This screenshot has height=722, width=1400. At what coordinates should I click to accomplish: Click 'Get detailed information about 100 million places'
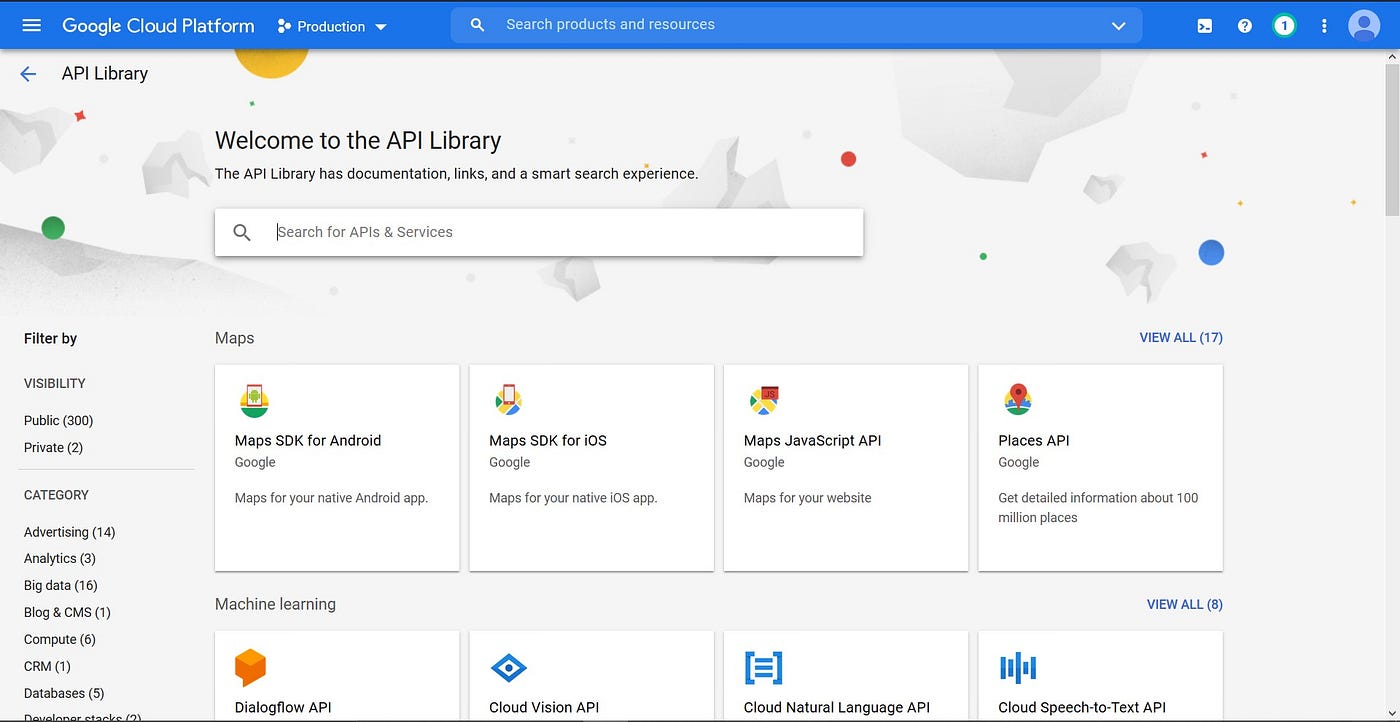(1098, 508)
